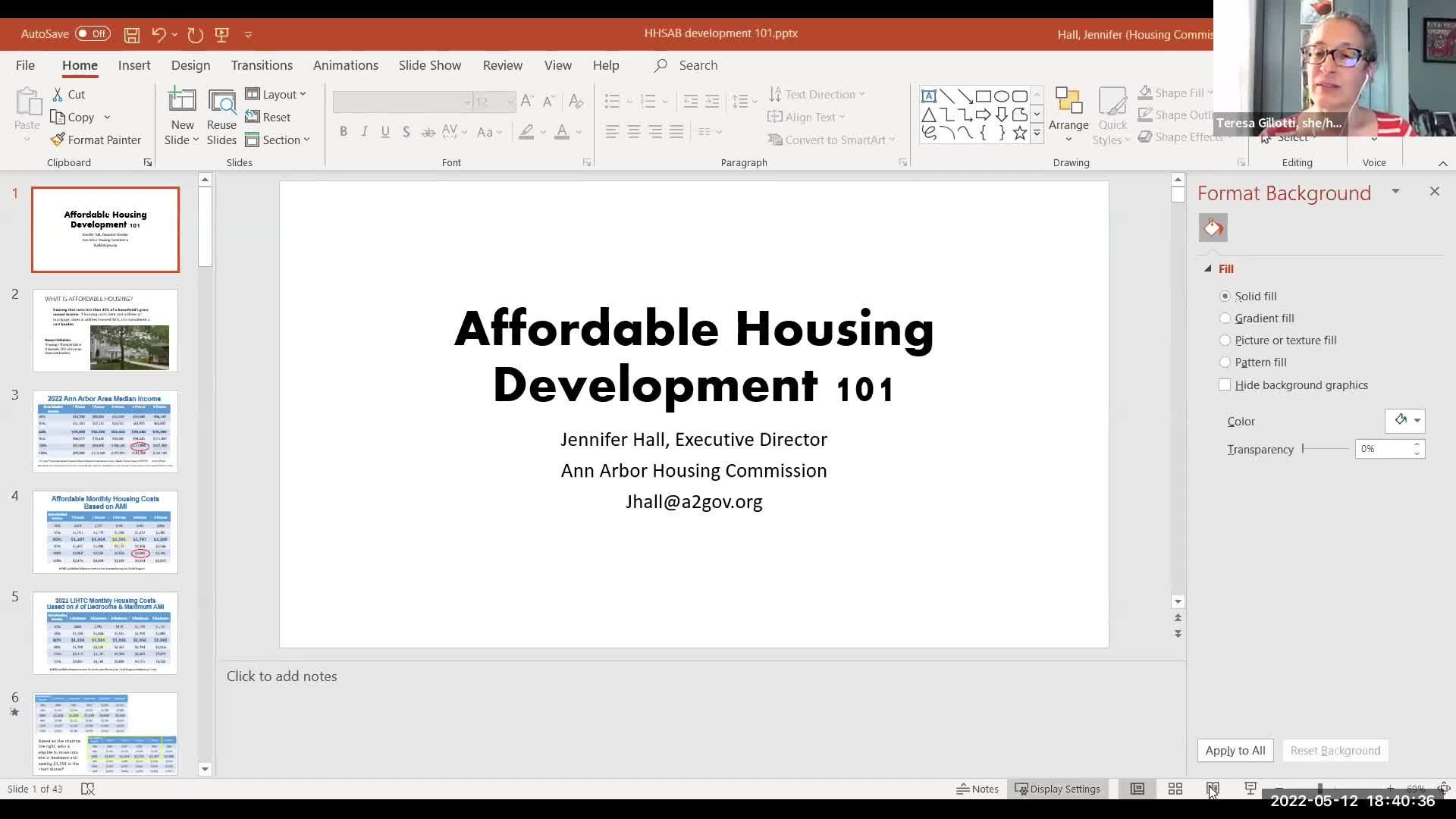Switch to Slide Sorter view
The width and height of the screenshot is (1456, 819).
[x=1175, y=789]
